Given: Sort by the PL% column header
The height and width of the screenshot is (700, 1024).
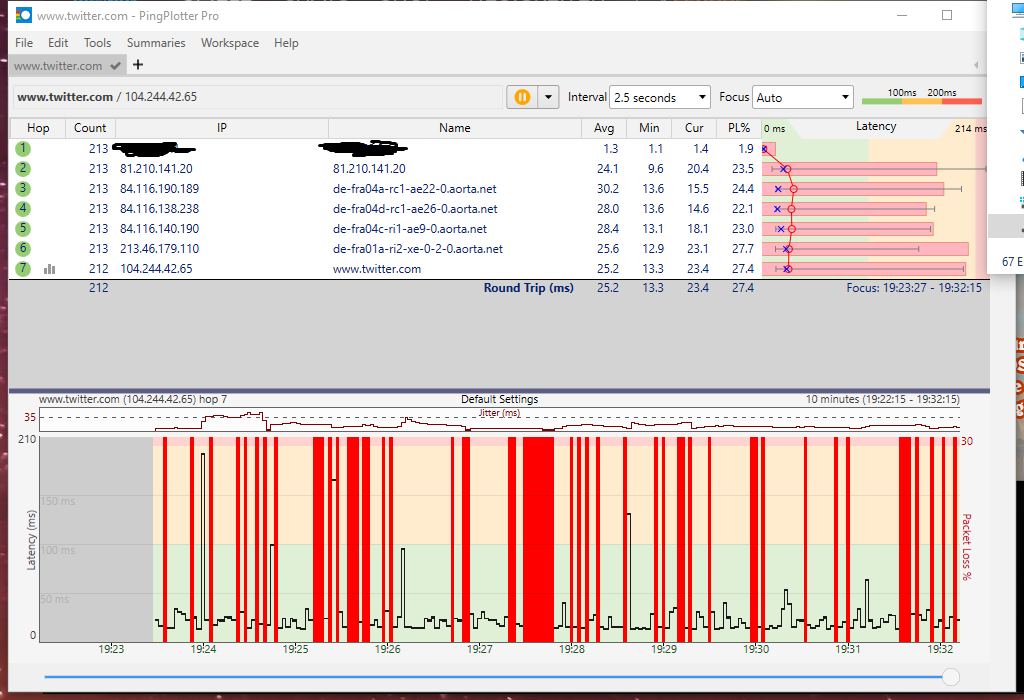Looking at the screenshot, I should 739,128.
